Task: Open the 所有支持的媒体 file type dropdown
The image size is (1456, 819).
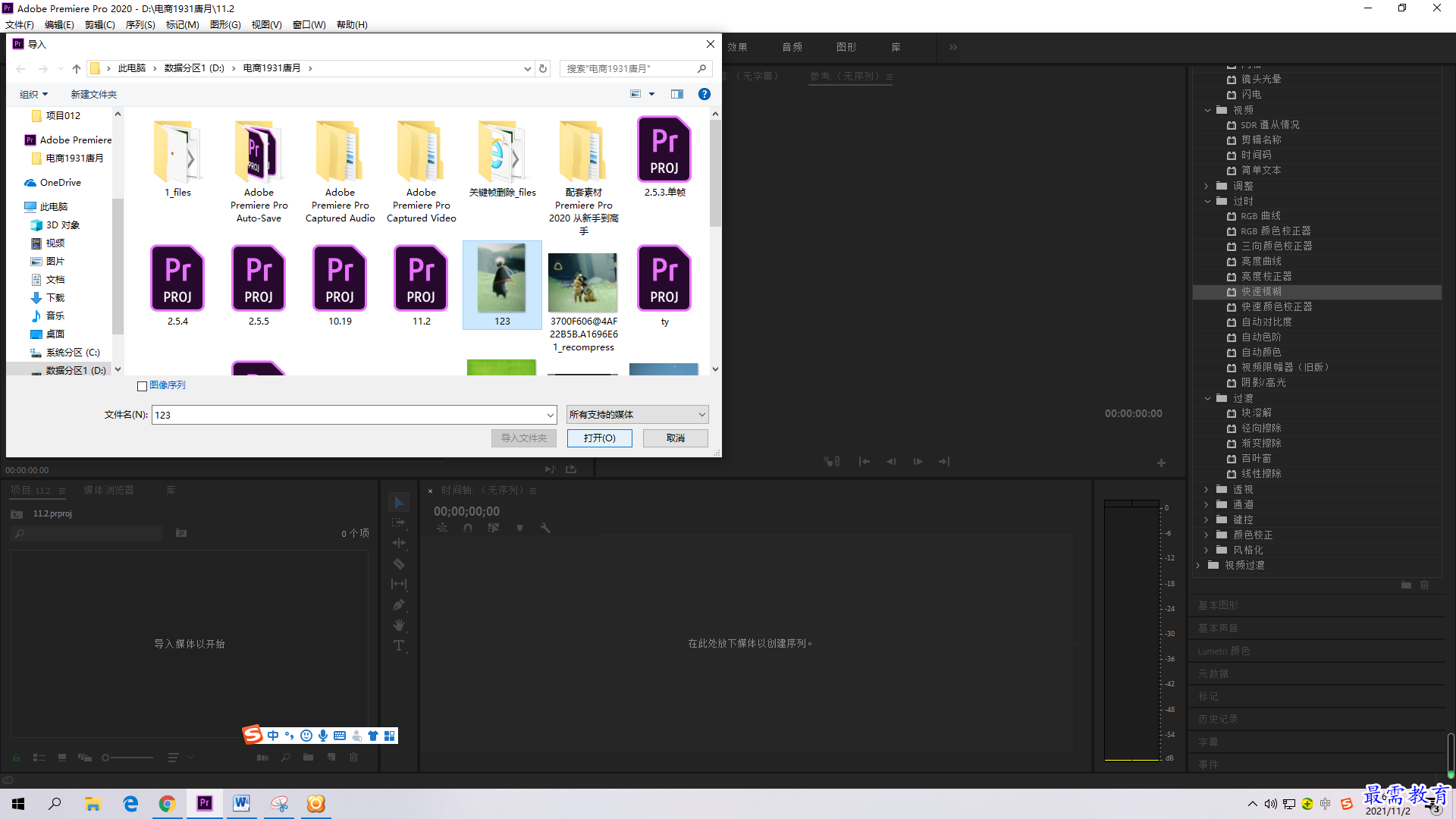Action: (637, 415)
